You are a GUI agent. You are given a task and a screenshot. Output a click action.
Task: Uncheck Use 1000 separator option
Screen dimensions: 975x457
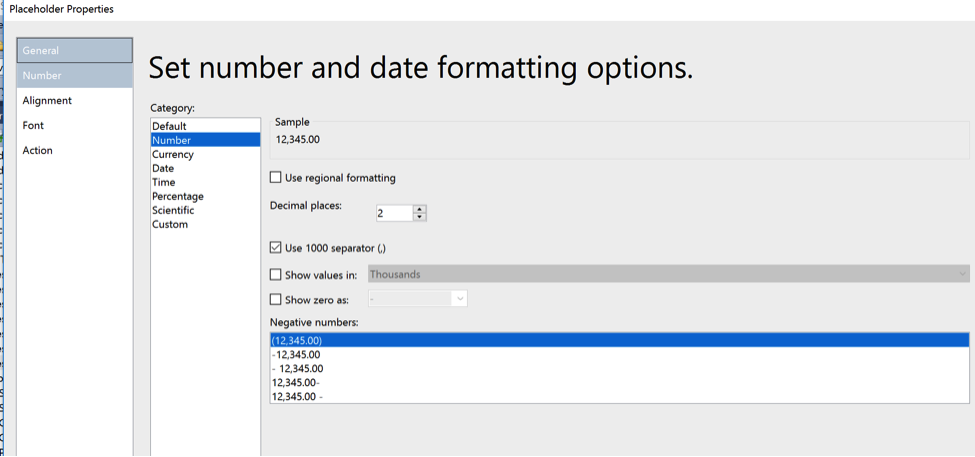(275, 247)
